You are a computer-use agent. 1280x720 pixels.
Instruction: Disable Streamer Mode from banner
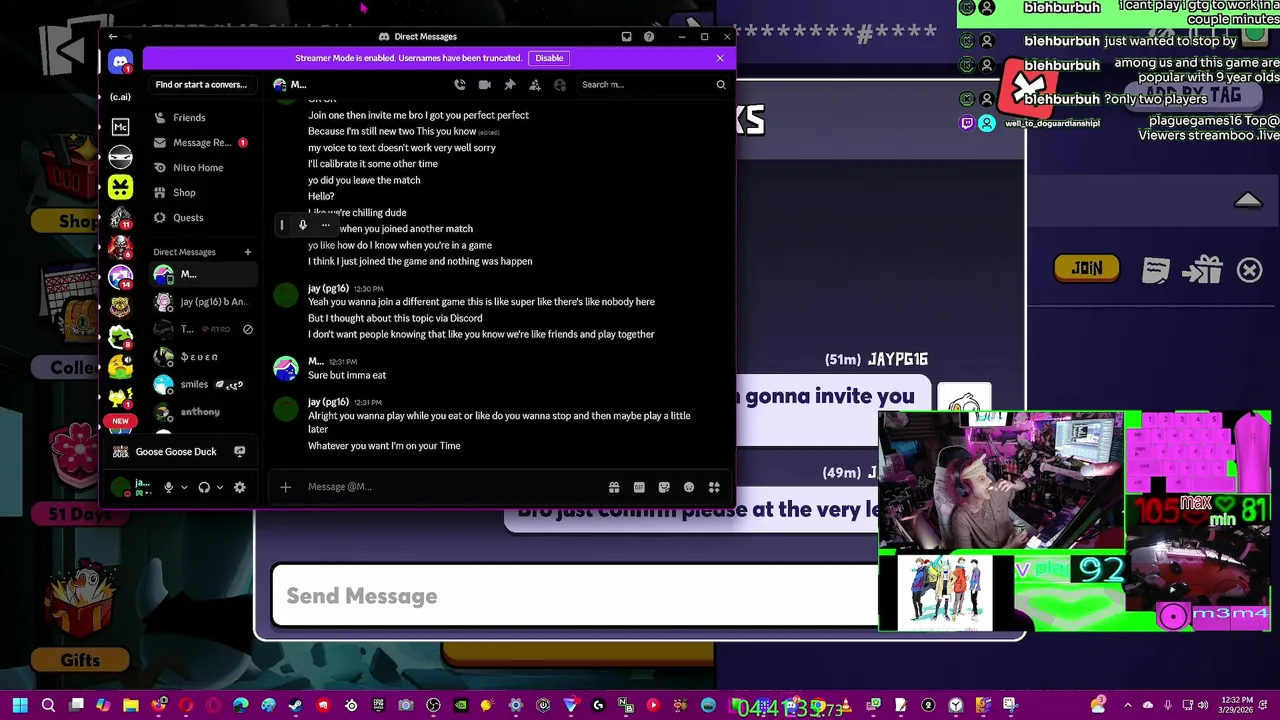click(549, 58)
